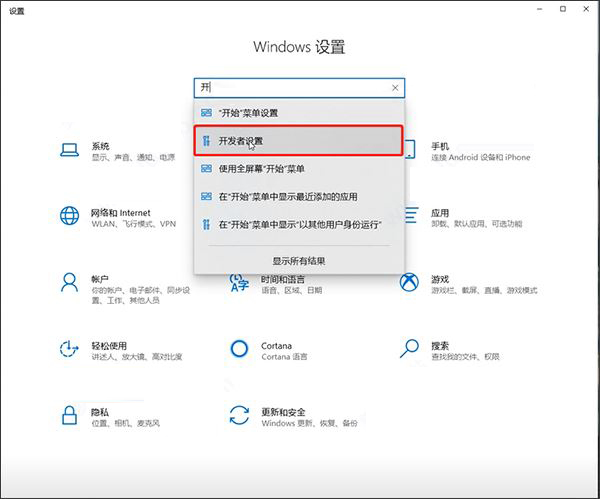Open 游戏 category title

click(440, 279)
